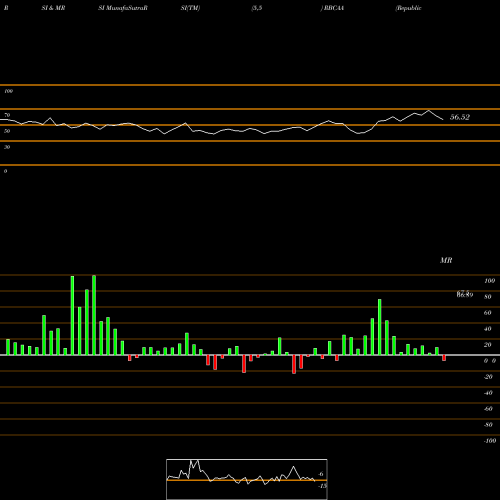
Task: Click the -80 label on MR axis
Action: coord(488,425)
